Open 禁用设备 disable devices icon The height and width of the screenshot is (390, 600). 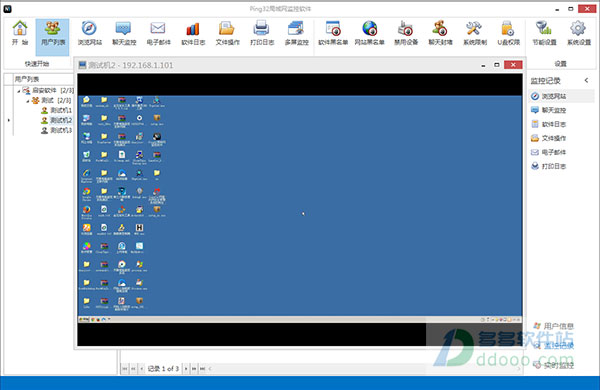[x=406, y=33]
